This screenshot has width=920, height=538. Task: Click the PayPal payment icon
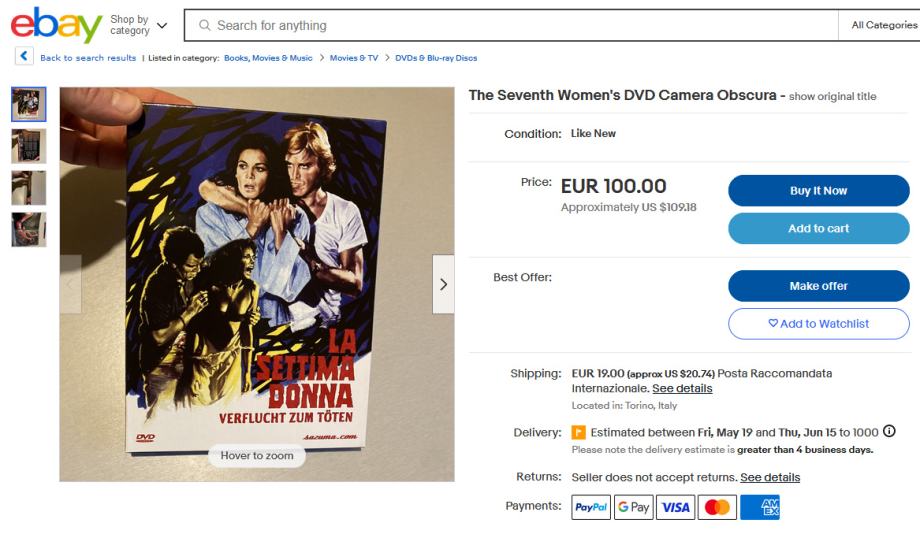click(x=591, y=507)
